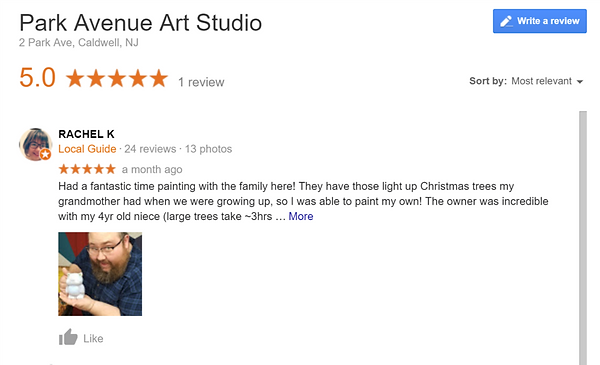The width and height of the screenshot is (600, 365).
Task: Click the orange Local Guide badge on avatar
Action: coord(46,154)
